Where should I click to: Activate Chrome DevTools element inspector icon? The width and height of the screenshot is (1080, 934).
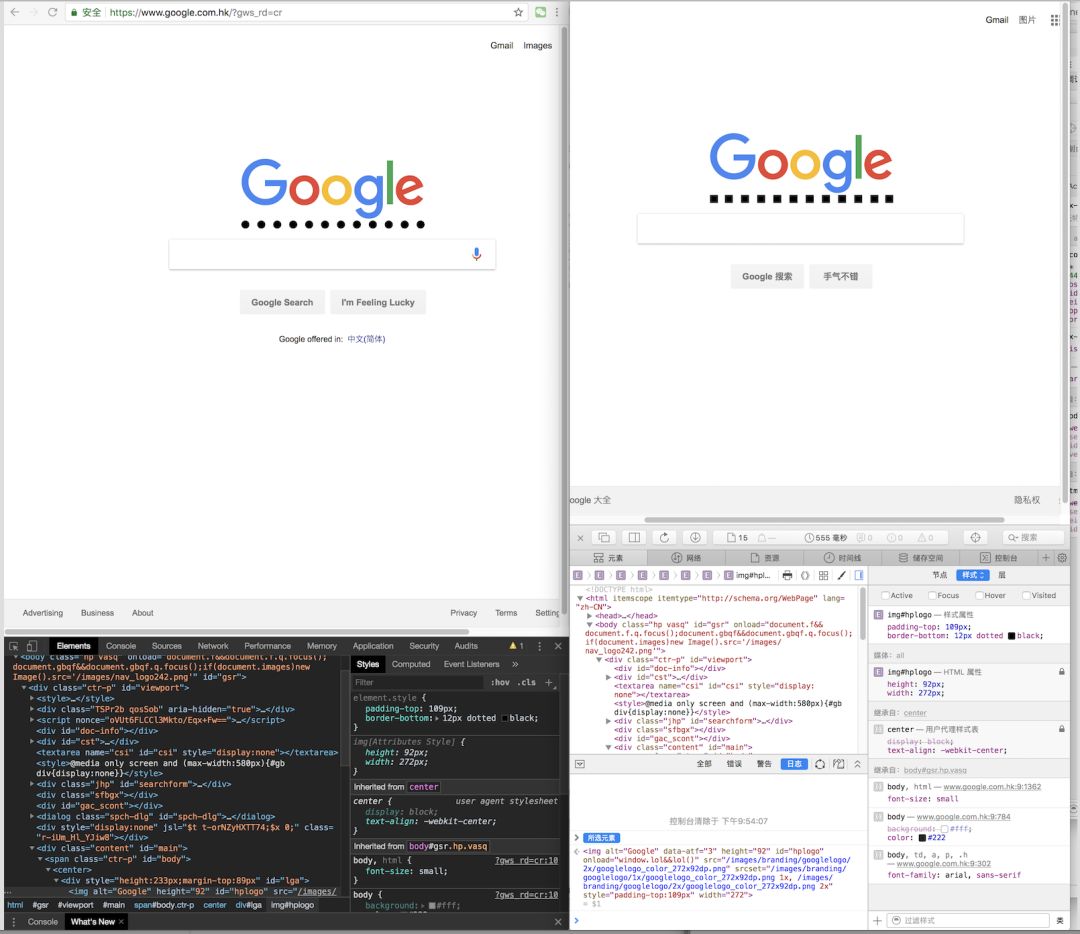[x=14, y=646]
